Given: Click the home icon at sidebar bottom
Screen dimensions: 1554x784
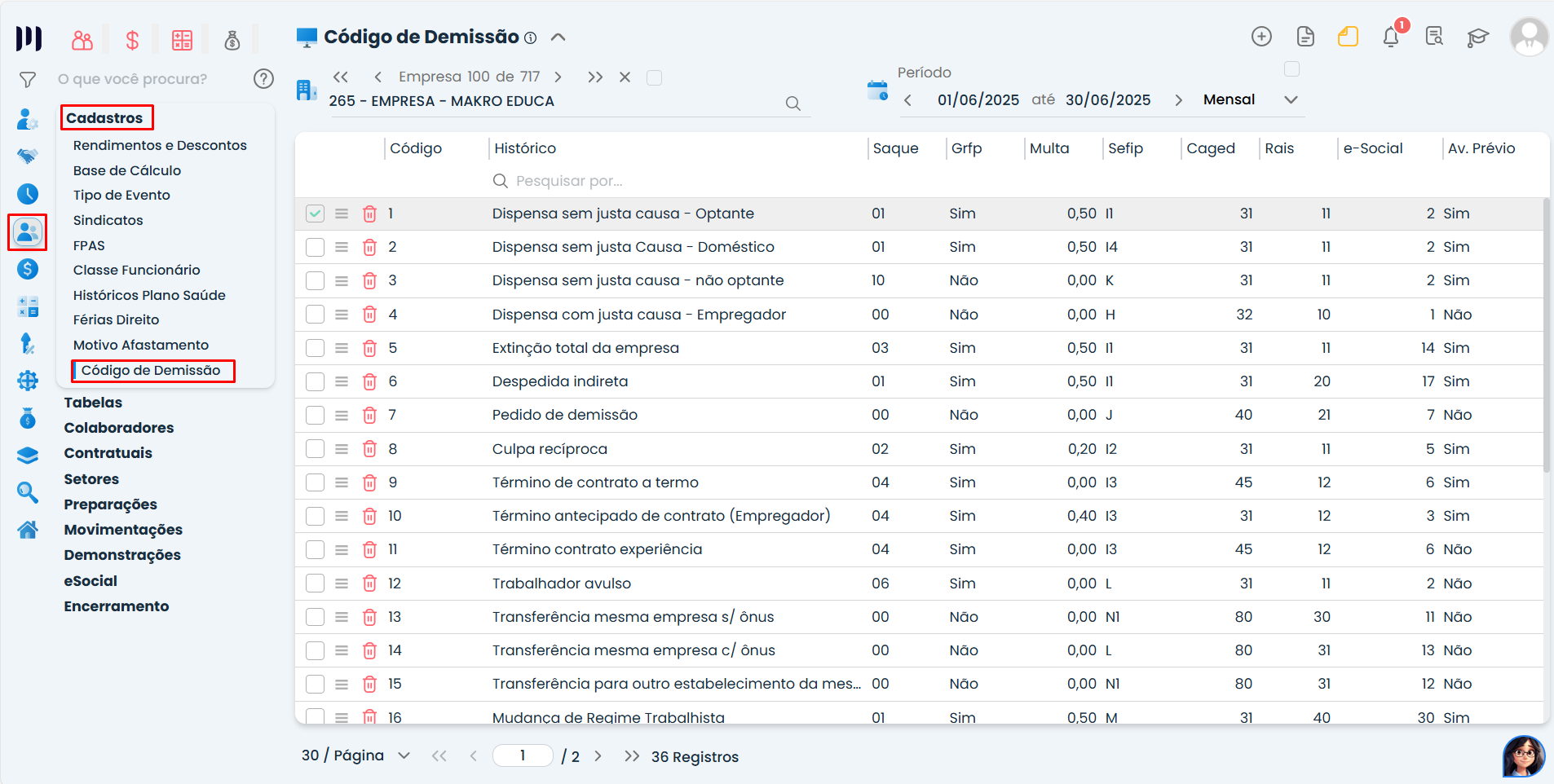Looking at the screenshot, I should 28,530.
